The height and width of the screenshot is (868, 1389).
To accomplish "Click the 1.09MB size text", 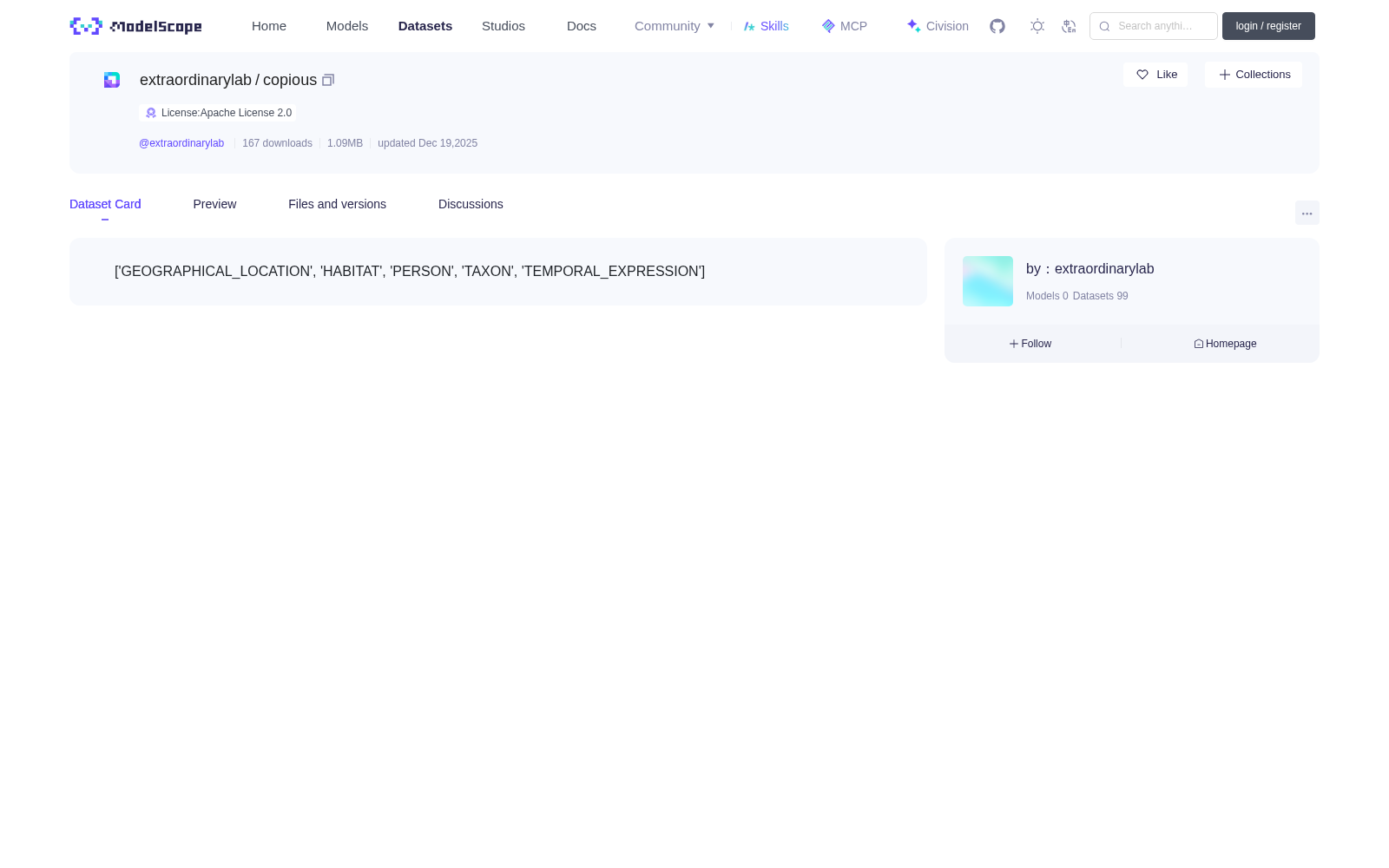I will click(345, 143).
